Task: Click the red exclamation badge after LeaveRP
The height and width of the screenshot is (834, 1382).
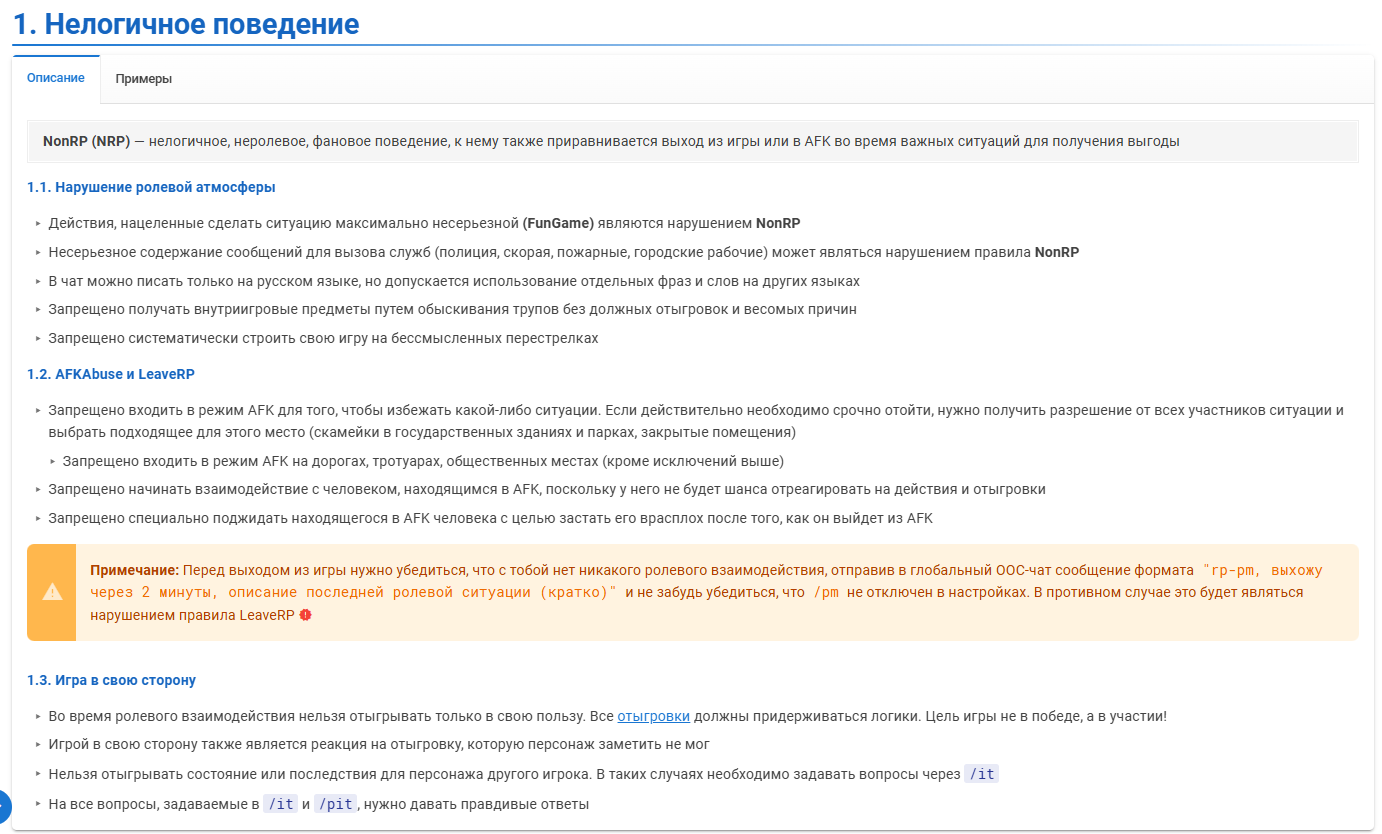Action: 305,615
